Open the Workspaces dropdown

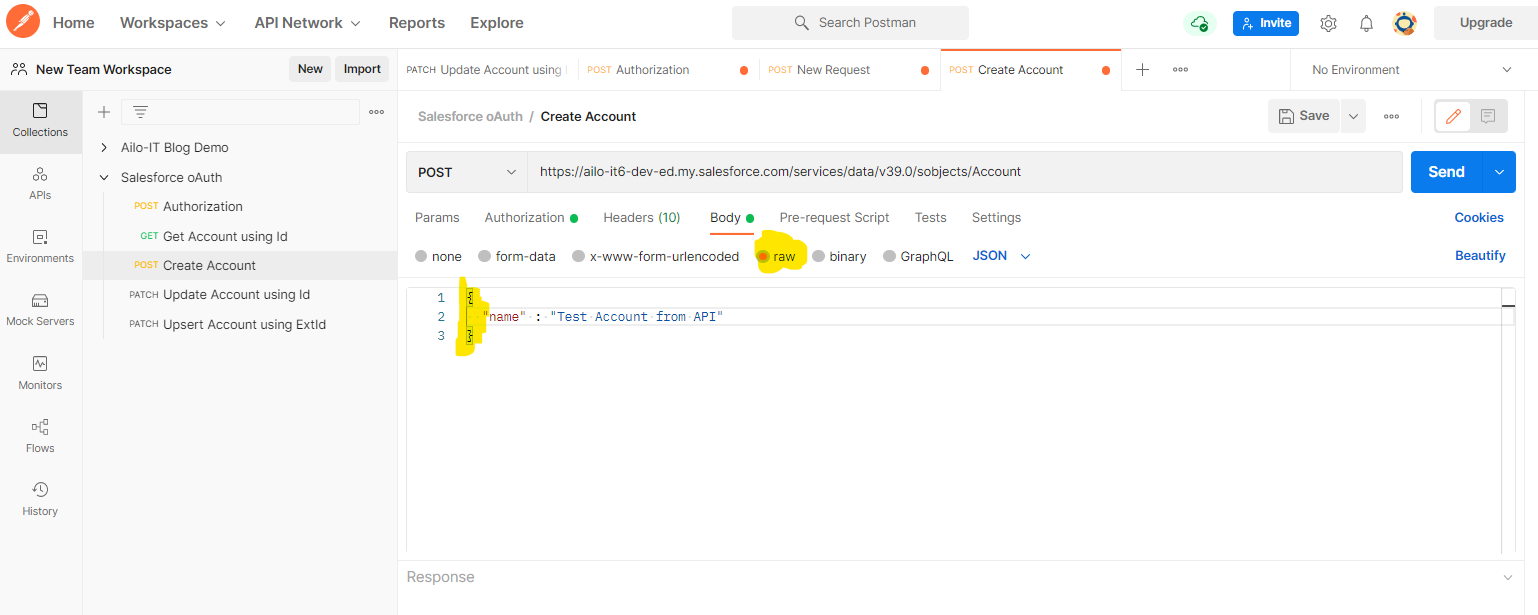click(172, 22)
